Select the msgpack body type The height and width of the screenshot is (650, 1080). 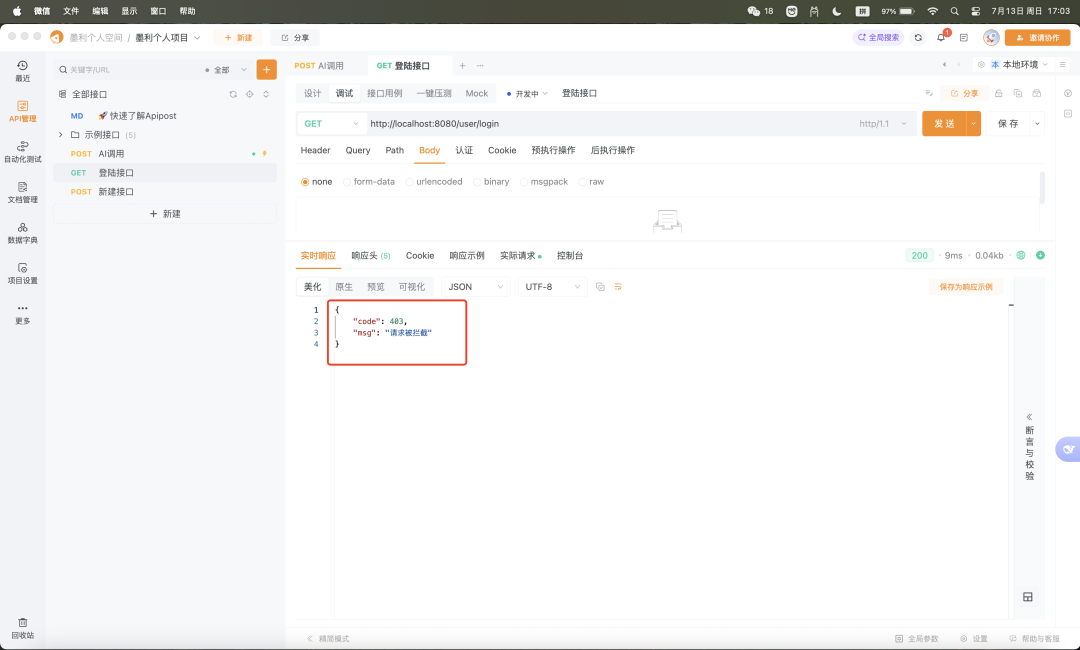tap(544, 182)
